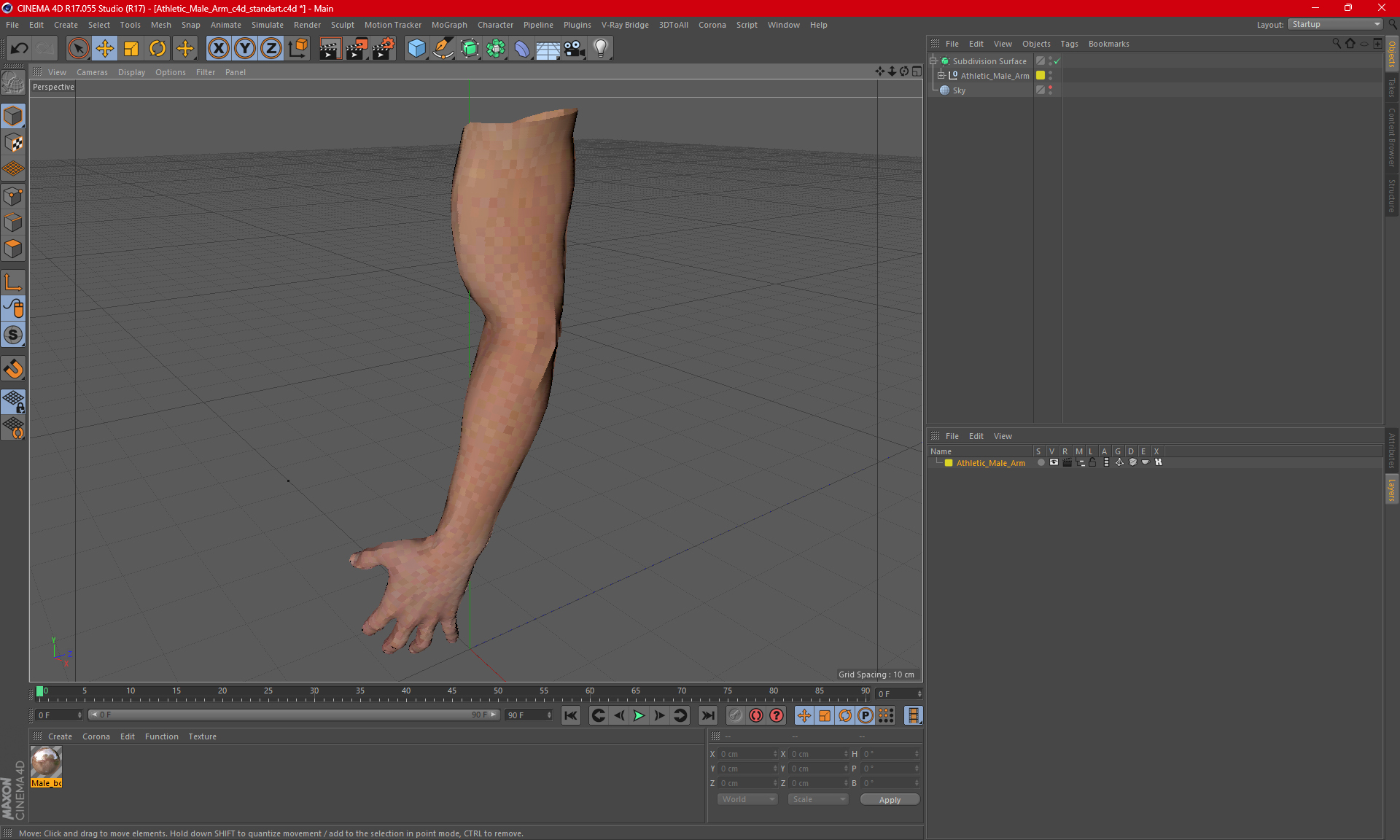Viewport: 1400px width, 840px height.
Task: Switch to Polygons mode
Action: pos(13,249)
